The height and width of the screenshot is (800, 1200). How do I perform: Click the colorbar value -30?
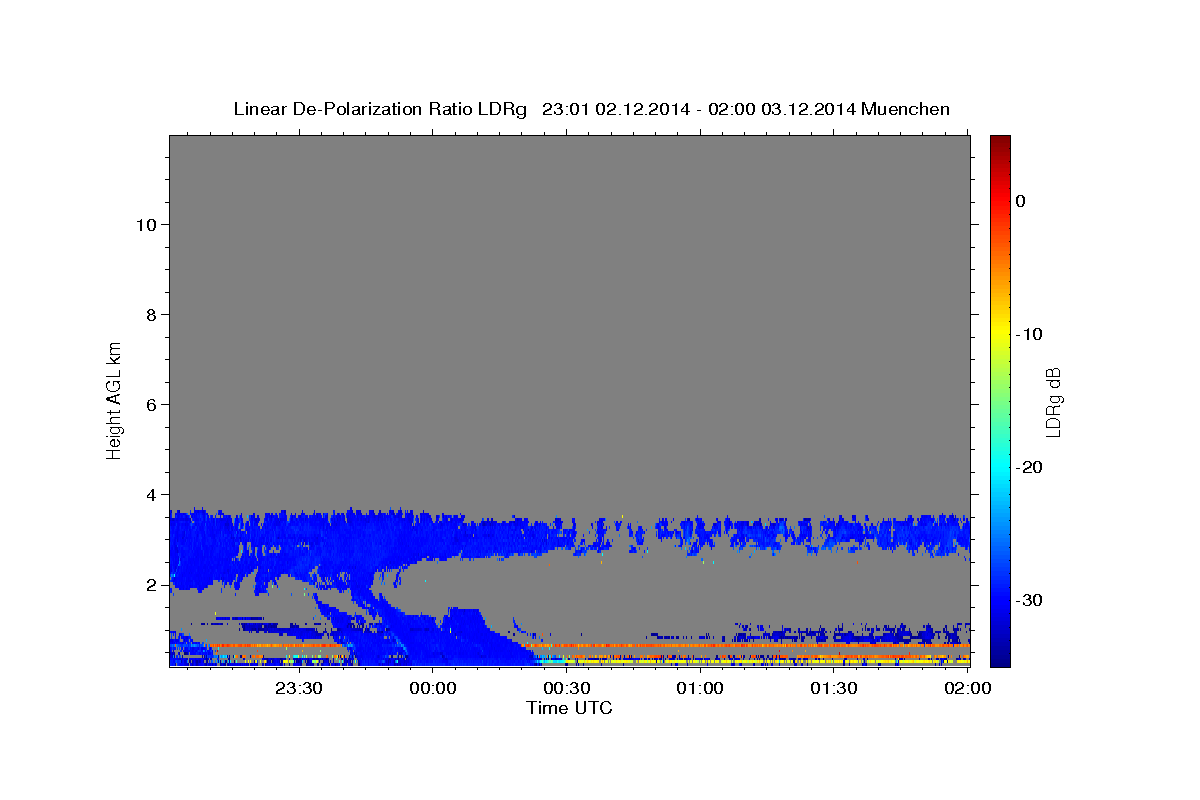pyautogui.click(x=1029, y=600)
